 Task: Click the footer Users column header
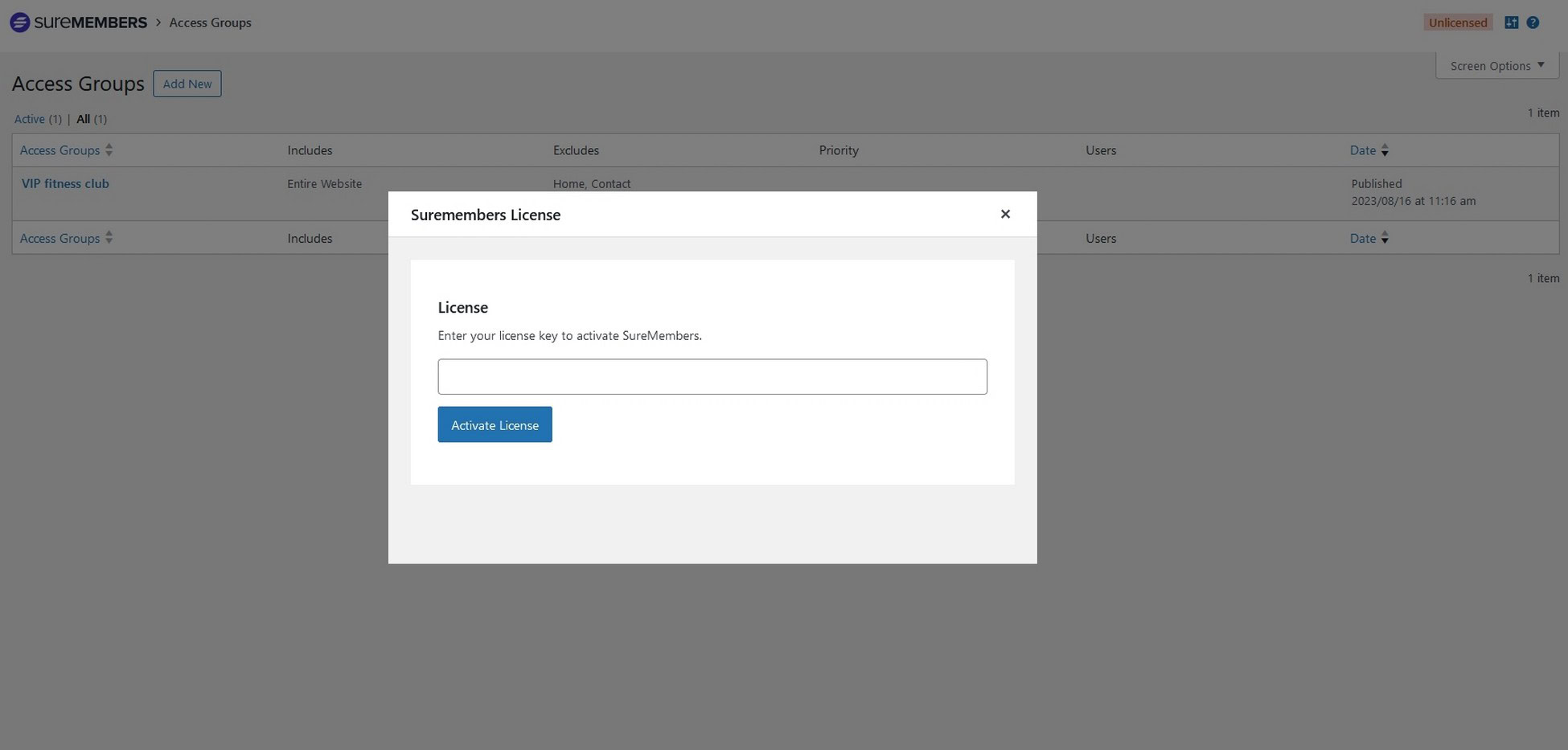click(x=1101, y=238)
